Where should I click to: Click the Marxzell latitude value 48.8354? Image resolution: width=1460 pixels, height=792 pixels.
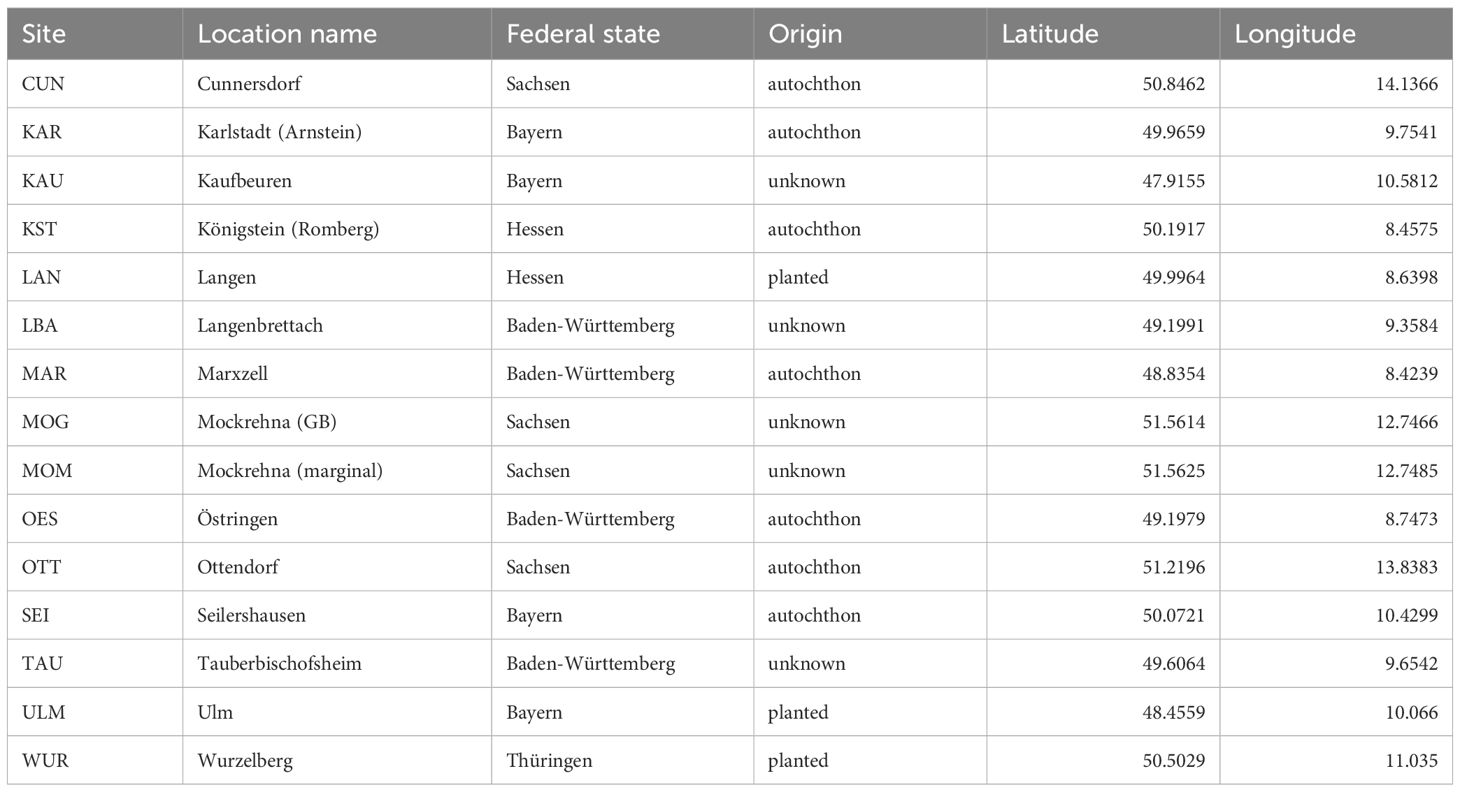point(1175,374)
